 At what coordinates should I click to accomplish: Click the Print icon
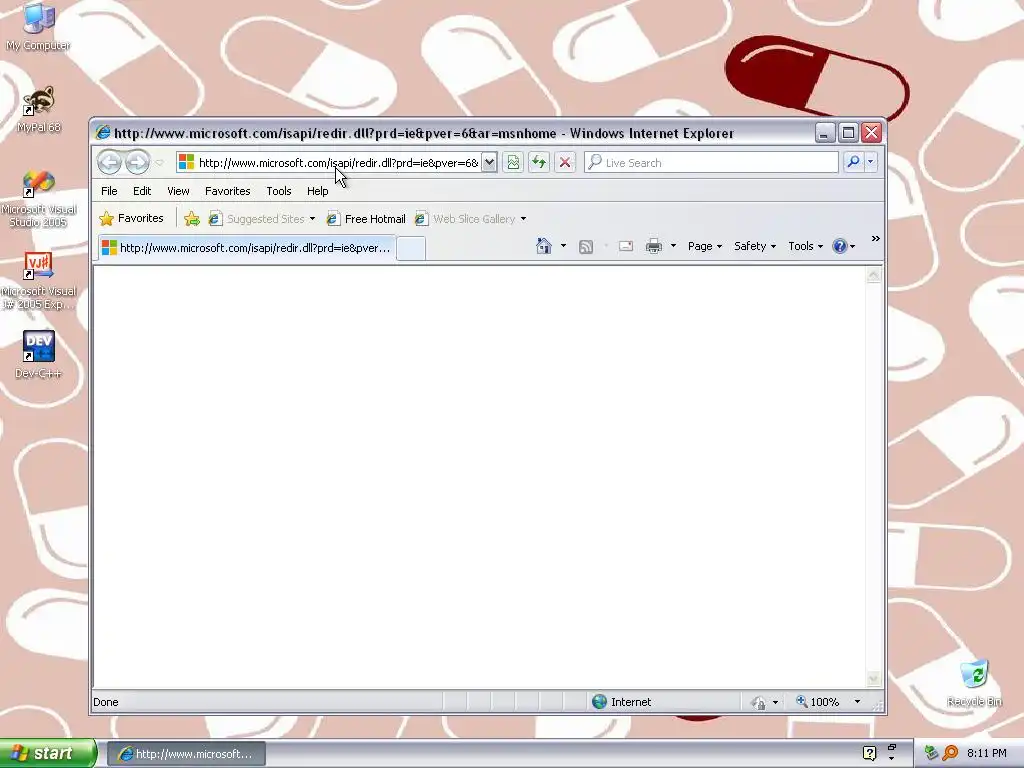(654, 246)
